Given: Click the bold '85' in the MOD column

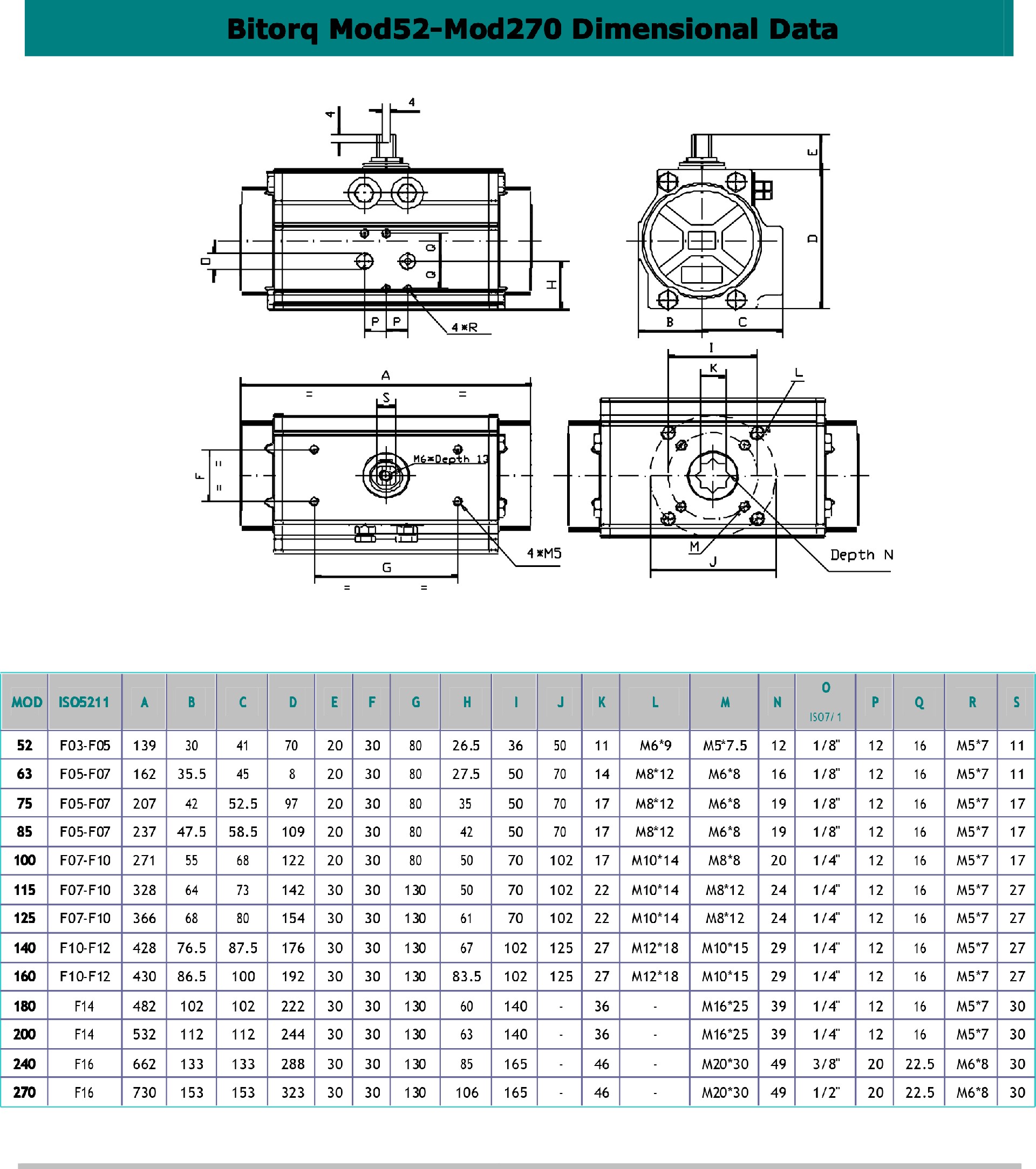Looking at the screenshot, I should click(25, 832).
